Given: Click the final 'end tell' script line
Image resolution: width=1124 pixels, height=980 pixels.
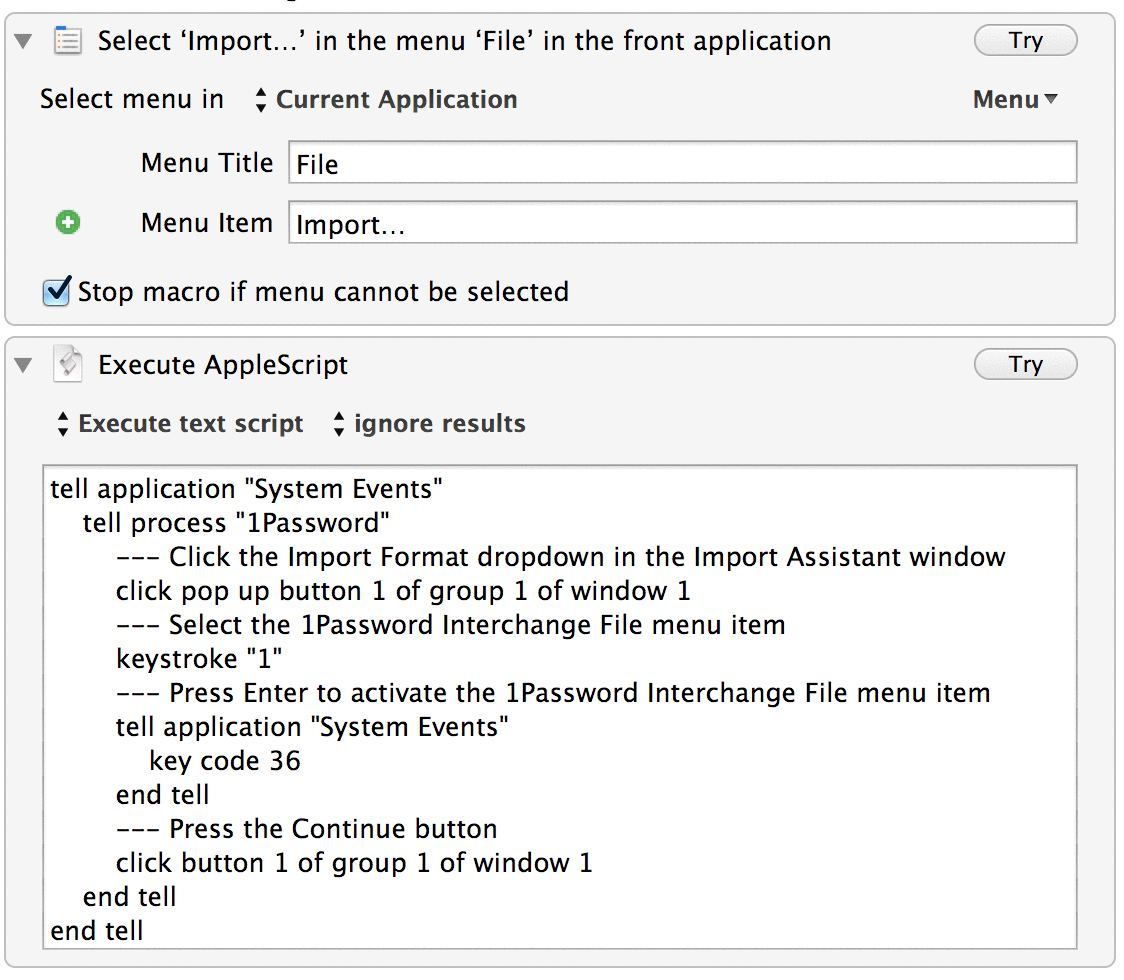Looking at the screenshot, I should (97, 931).
